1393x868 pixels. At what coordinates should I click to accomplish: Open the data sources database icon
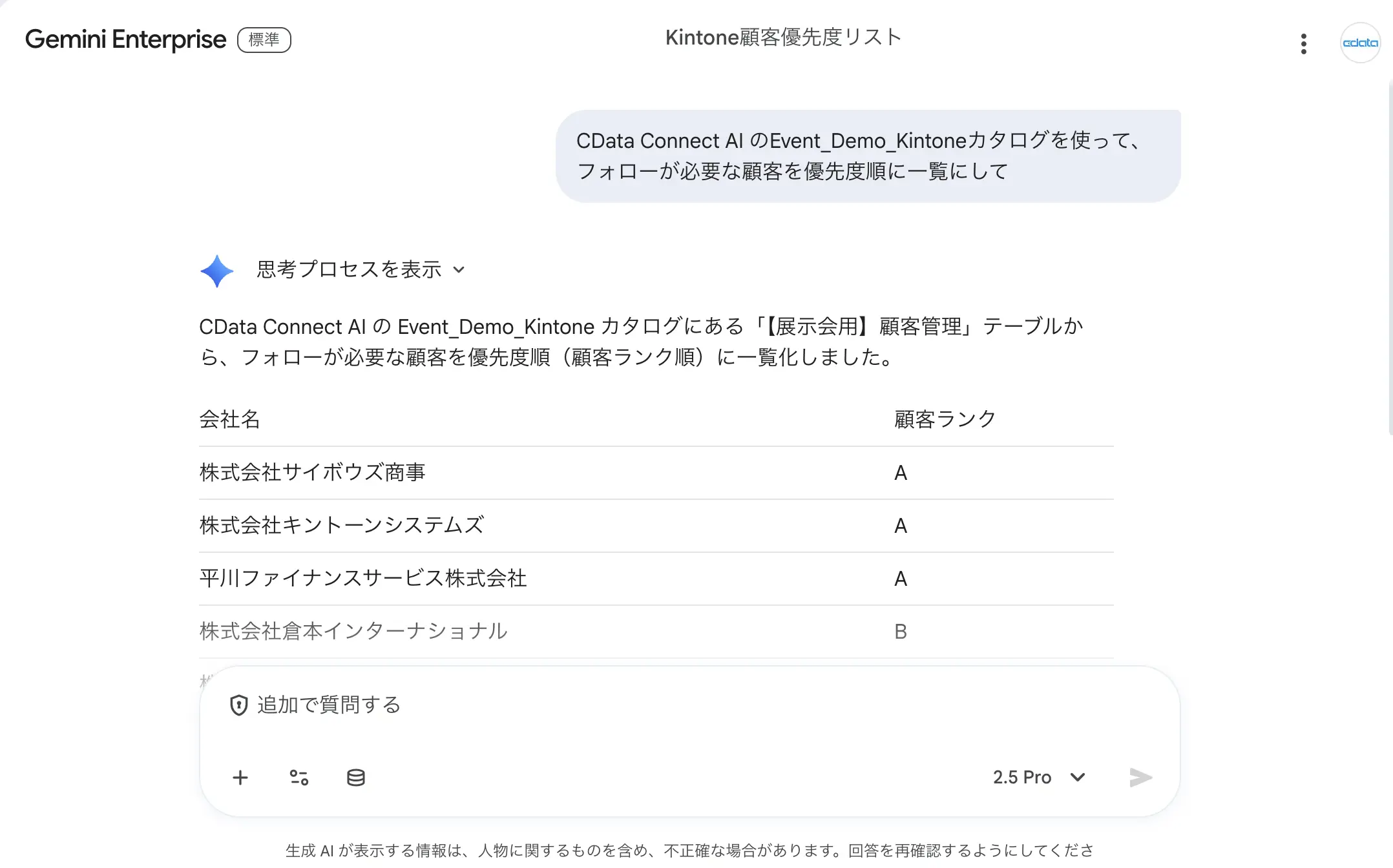(356, 777)
